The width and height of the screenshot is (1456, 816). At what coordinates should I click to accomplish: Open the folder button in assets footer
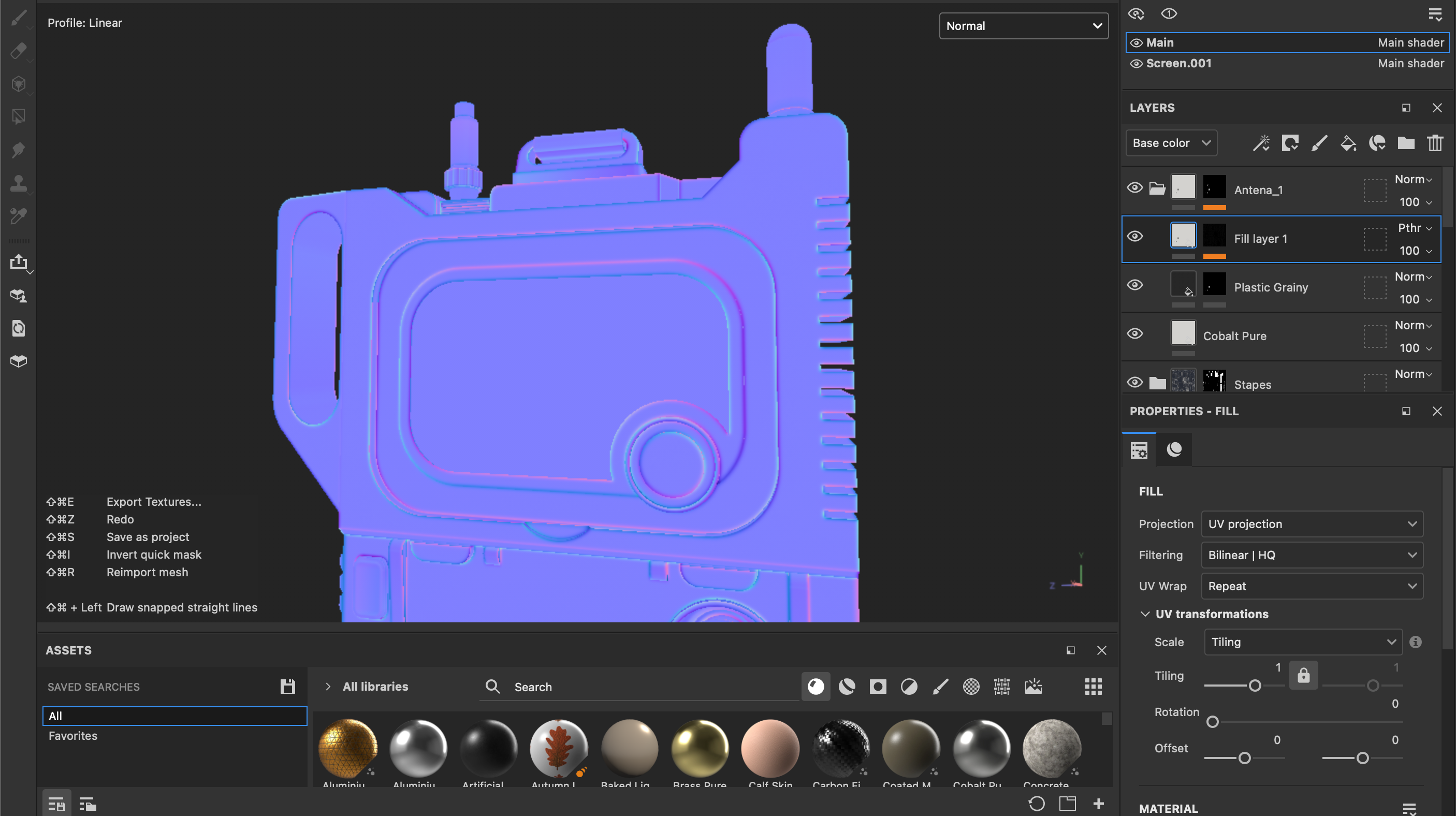click(1067, 804)
